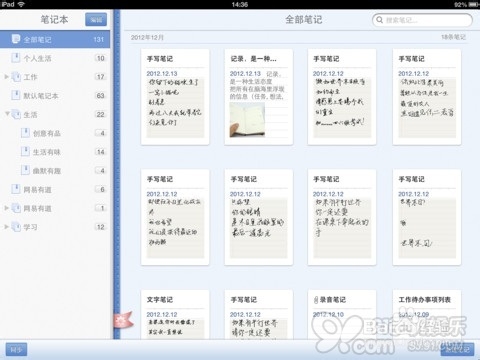
Task: Click the 131 count on 全部笔记
Action: point(99,39)
